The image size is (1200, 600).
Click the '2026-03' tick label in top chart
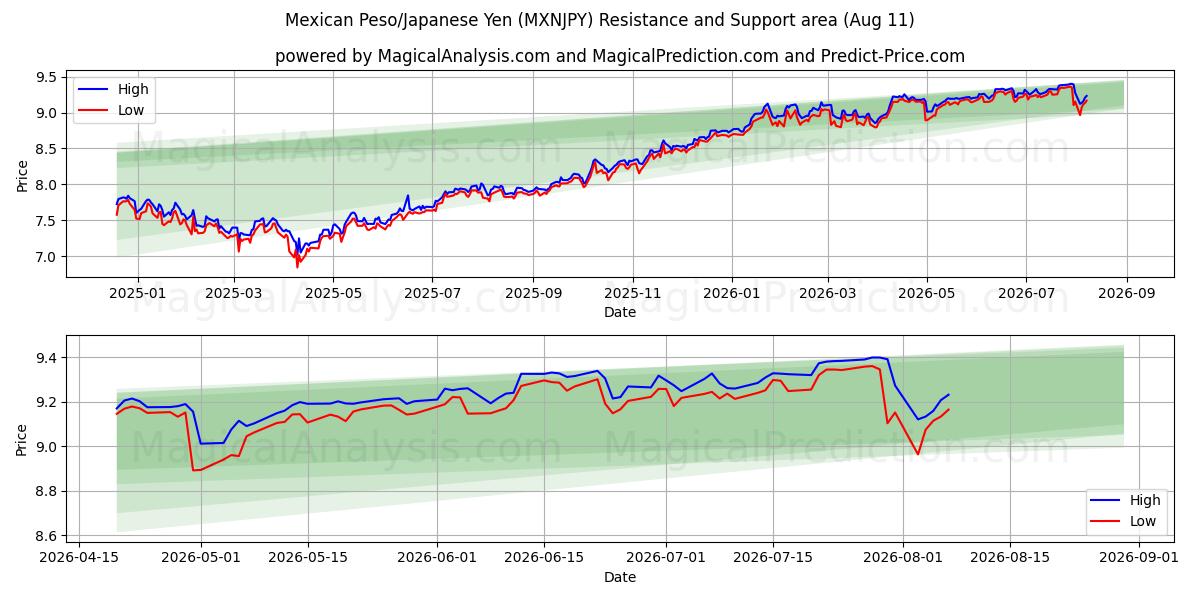[828, 294]
